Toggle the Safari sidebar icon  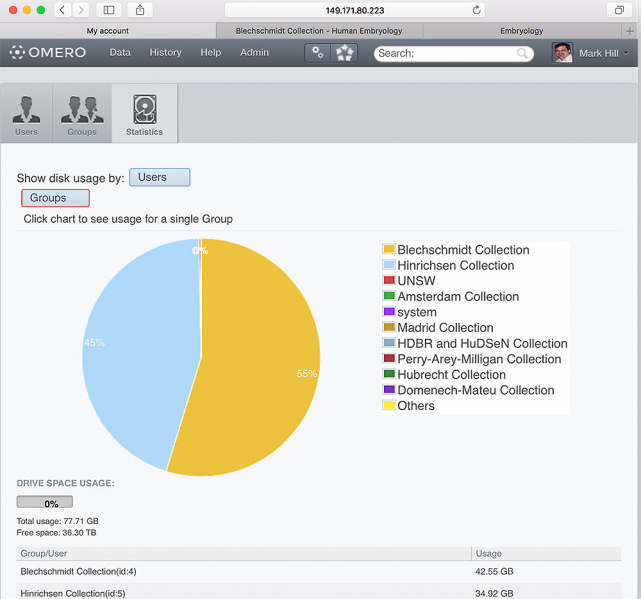coord(108,10)
